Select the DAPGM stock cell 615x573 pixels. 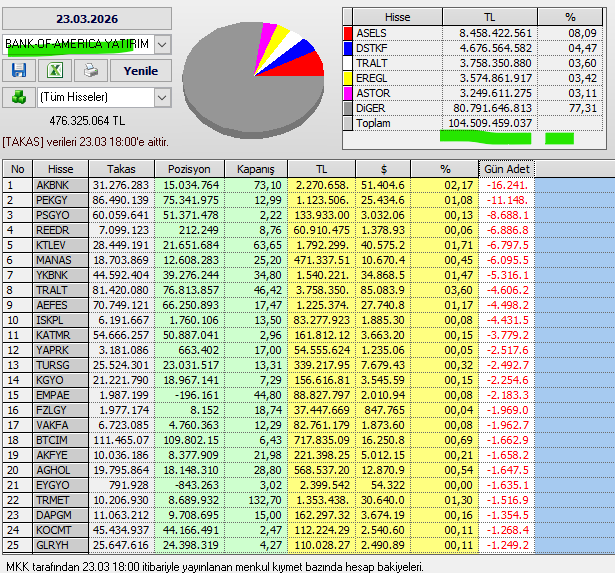[x=61, y=515]
